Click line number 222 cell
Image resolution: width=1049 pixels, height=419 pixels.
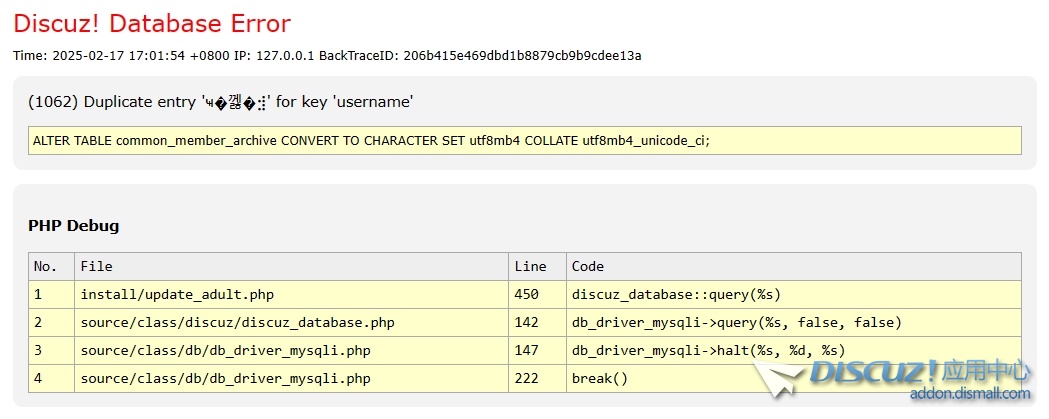click(526, 378)
